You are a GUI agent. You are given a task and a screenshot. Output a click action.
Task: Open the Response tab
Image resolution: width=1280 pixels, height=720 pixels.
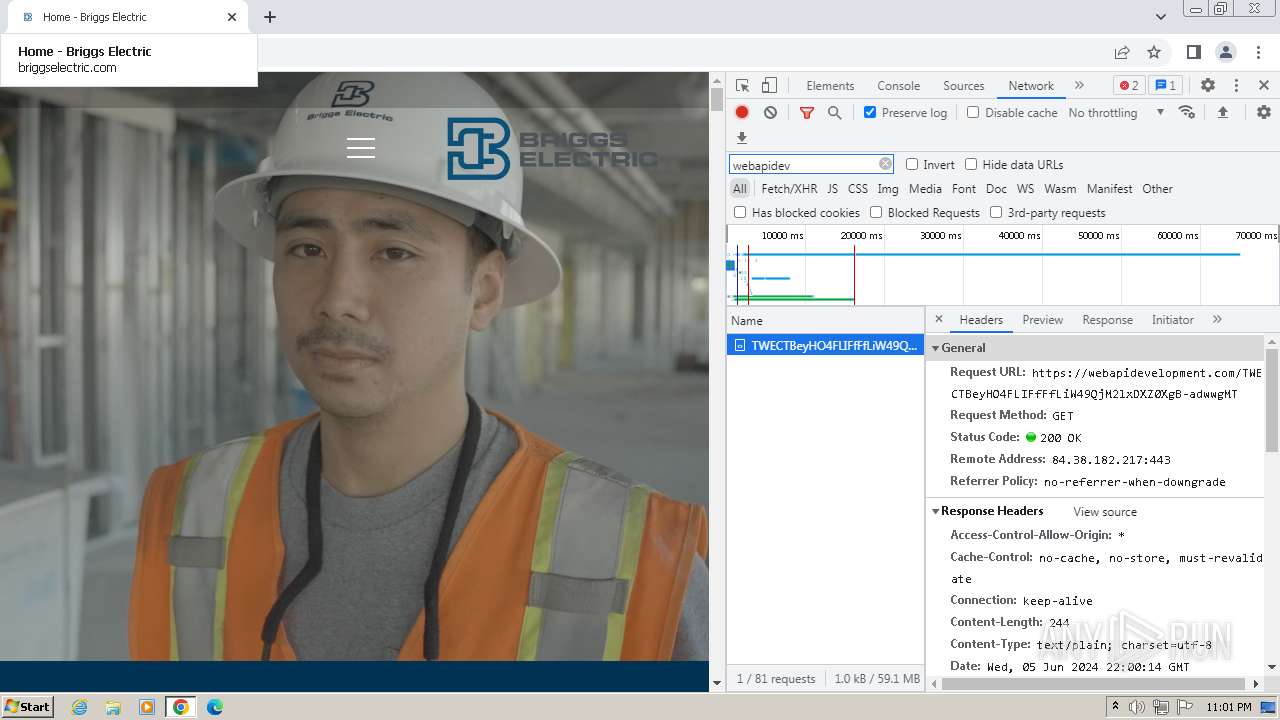click(x=1107, y=320)
